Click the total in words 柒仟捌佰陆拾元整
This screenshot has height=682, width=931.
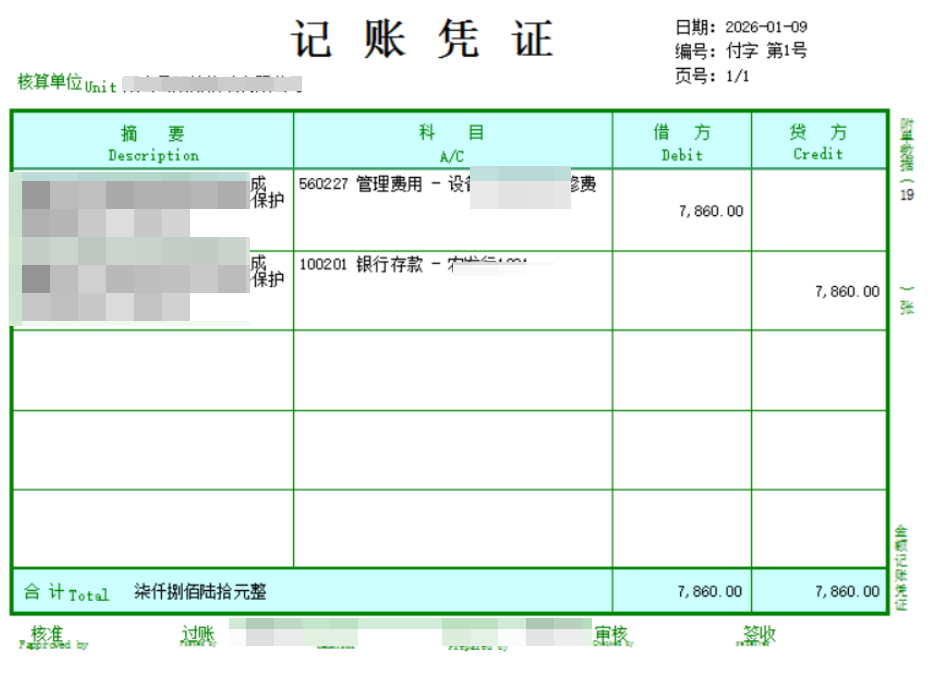[x=201, y=592]
